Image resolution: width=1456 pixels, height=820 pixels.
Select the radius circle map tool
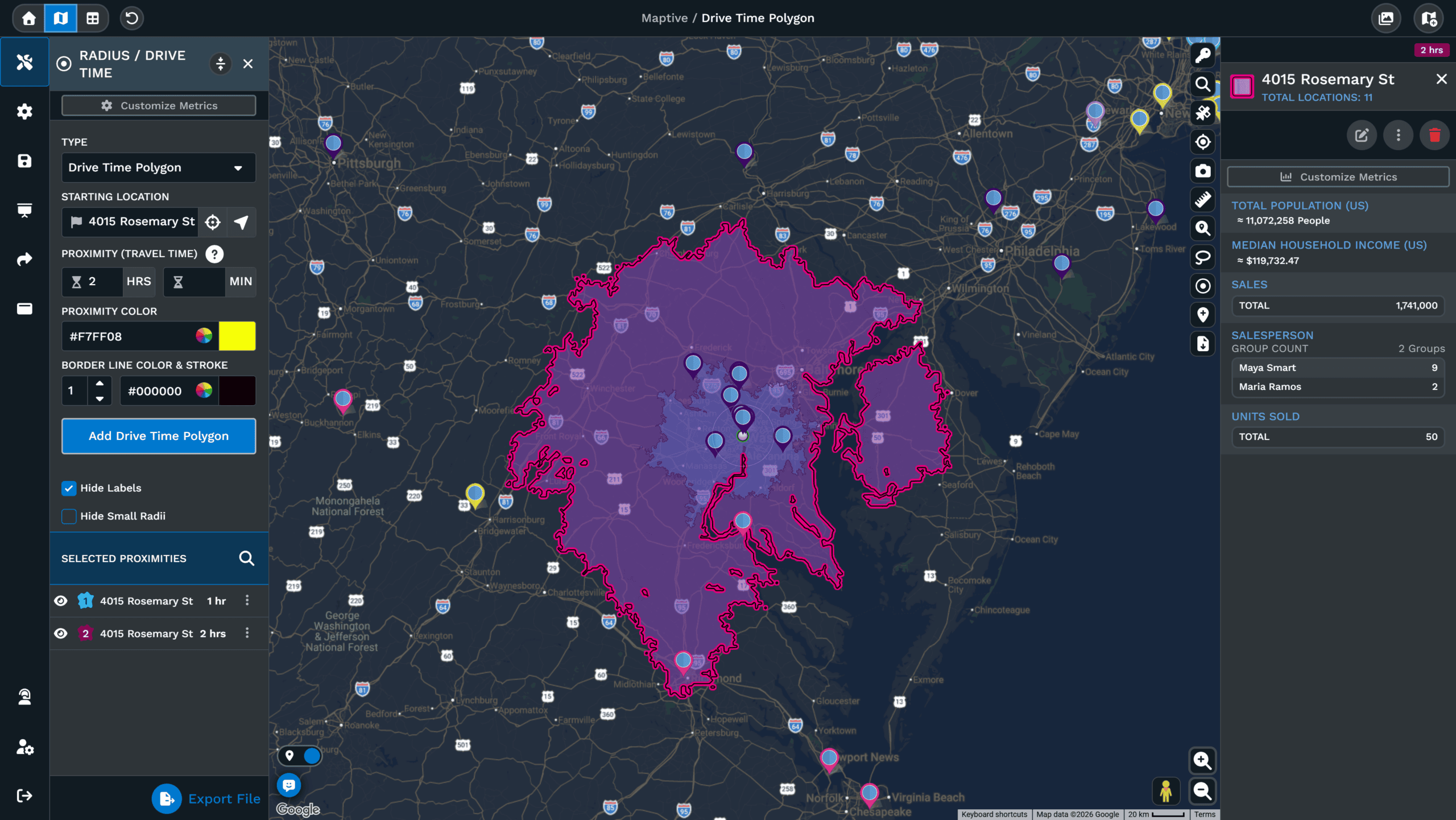(x=1203, y=286)
